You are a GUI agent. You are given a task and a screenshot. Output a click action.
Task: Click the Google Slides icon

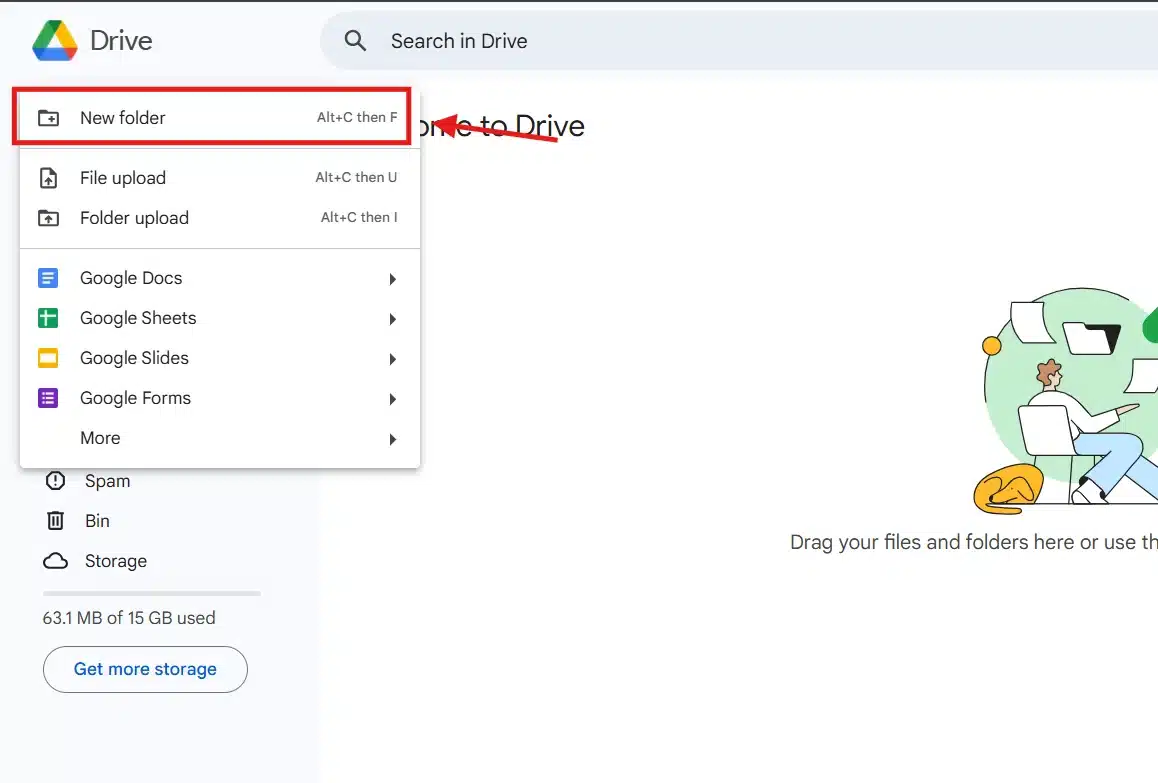(48, 358)
